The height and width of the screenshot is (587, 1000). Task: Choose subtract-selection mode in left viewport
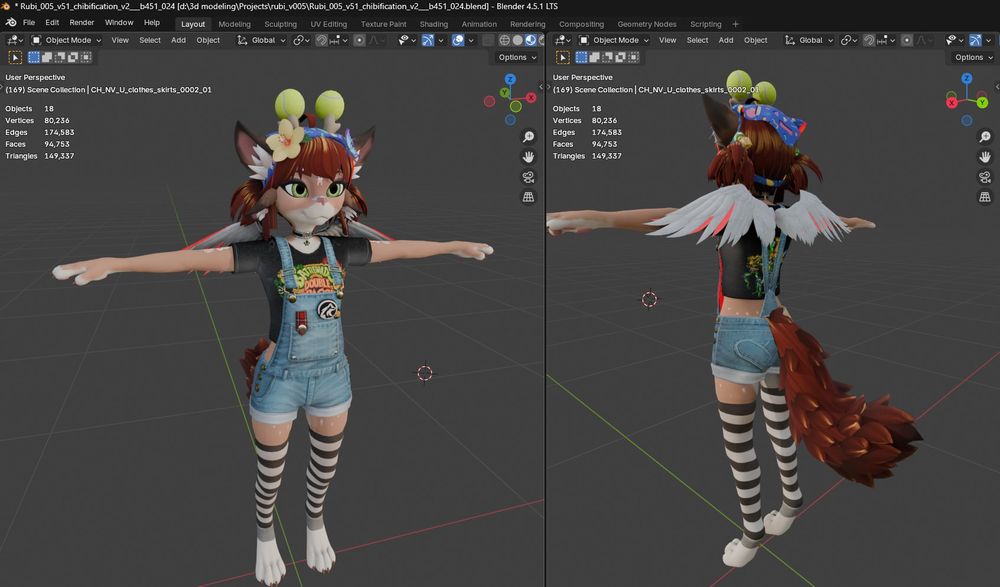pyautogui.click(x=60, y=57)
